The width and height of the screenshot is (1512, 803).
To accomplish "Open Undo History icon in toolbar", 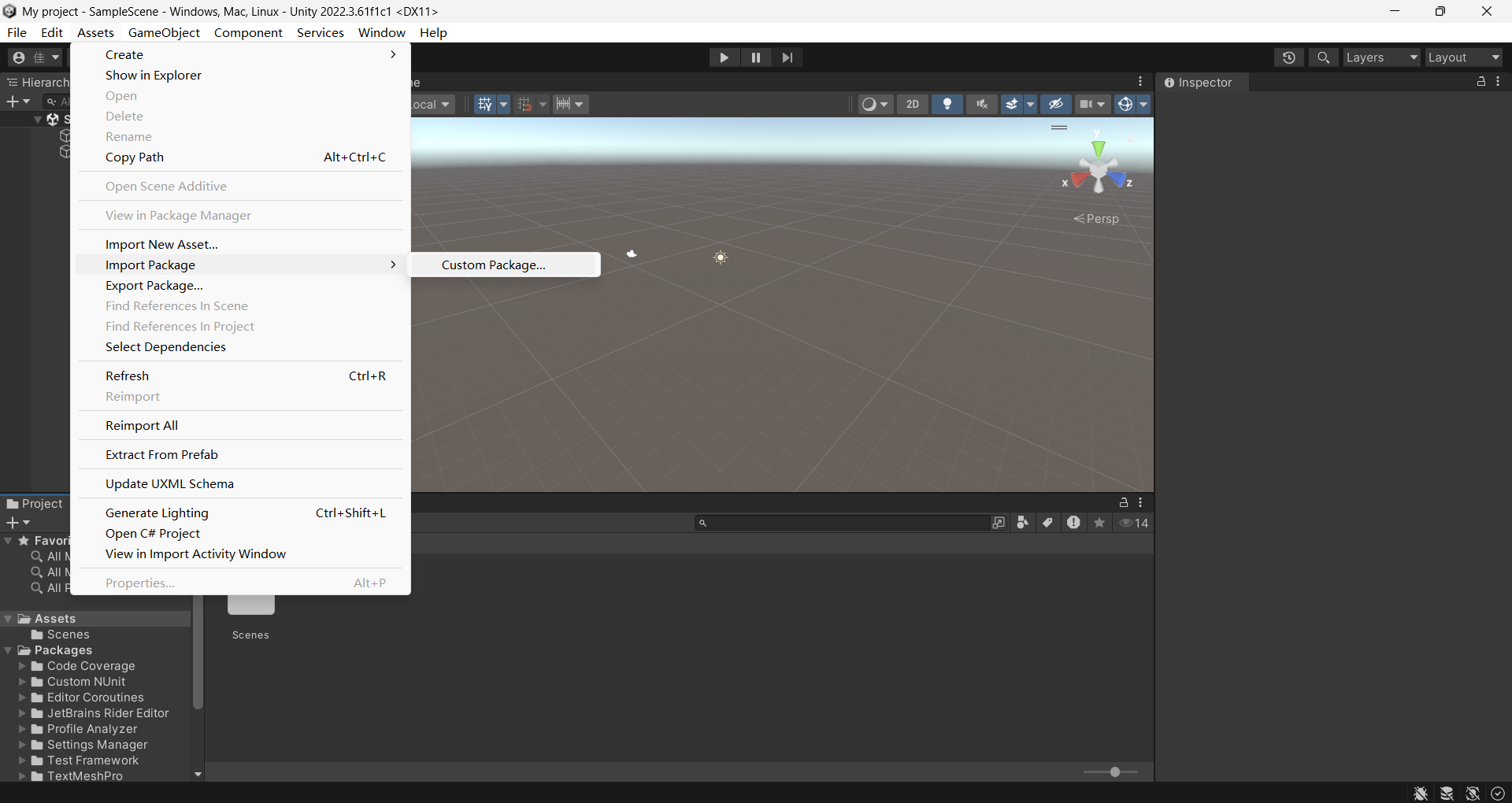I will click(x=1289, y=57).
